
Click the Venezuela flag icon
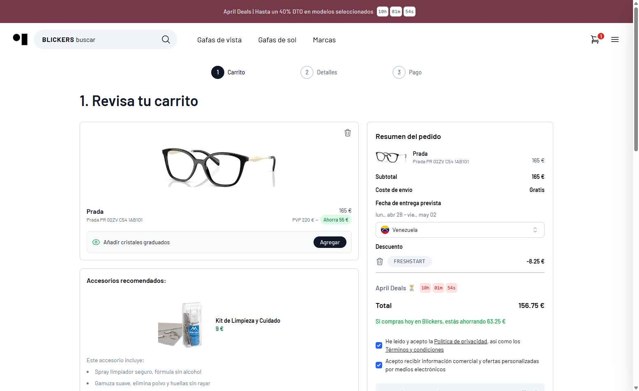click(x=385, y=230)
